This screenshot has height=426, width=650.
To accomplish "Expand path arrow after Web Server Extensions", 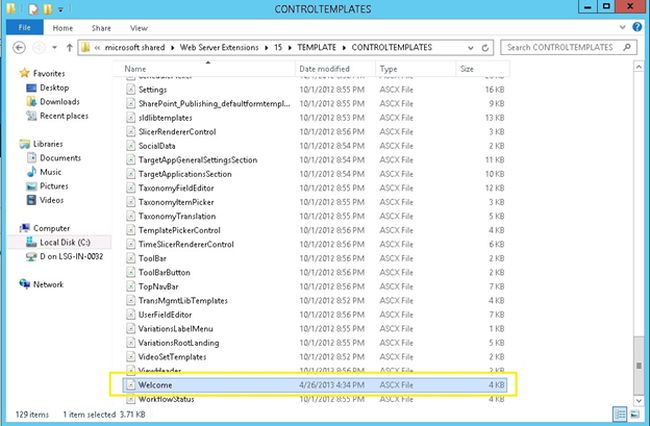I will (266, 48).
